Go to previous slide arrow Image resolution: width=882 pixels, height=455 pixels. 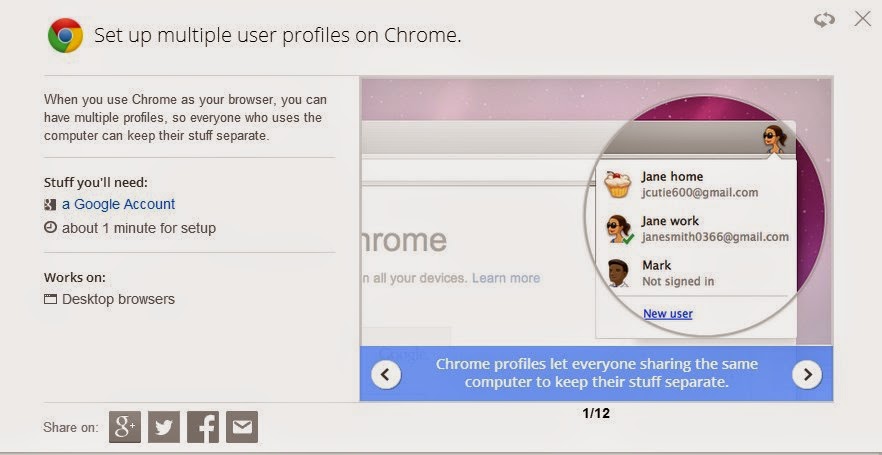point(386,374)
